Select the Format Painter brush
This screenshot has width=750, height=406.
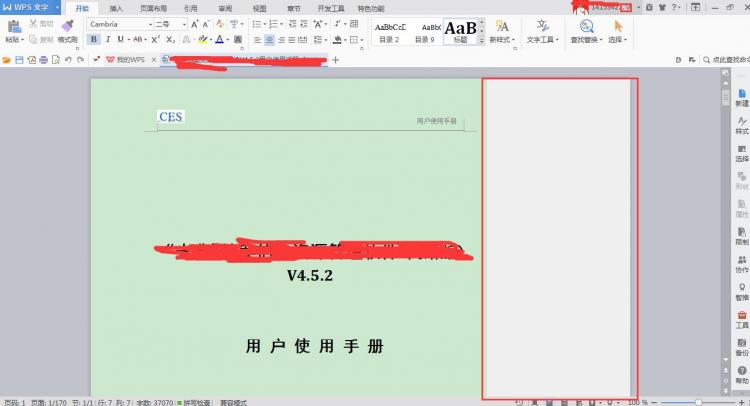pos(67,25)
